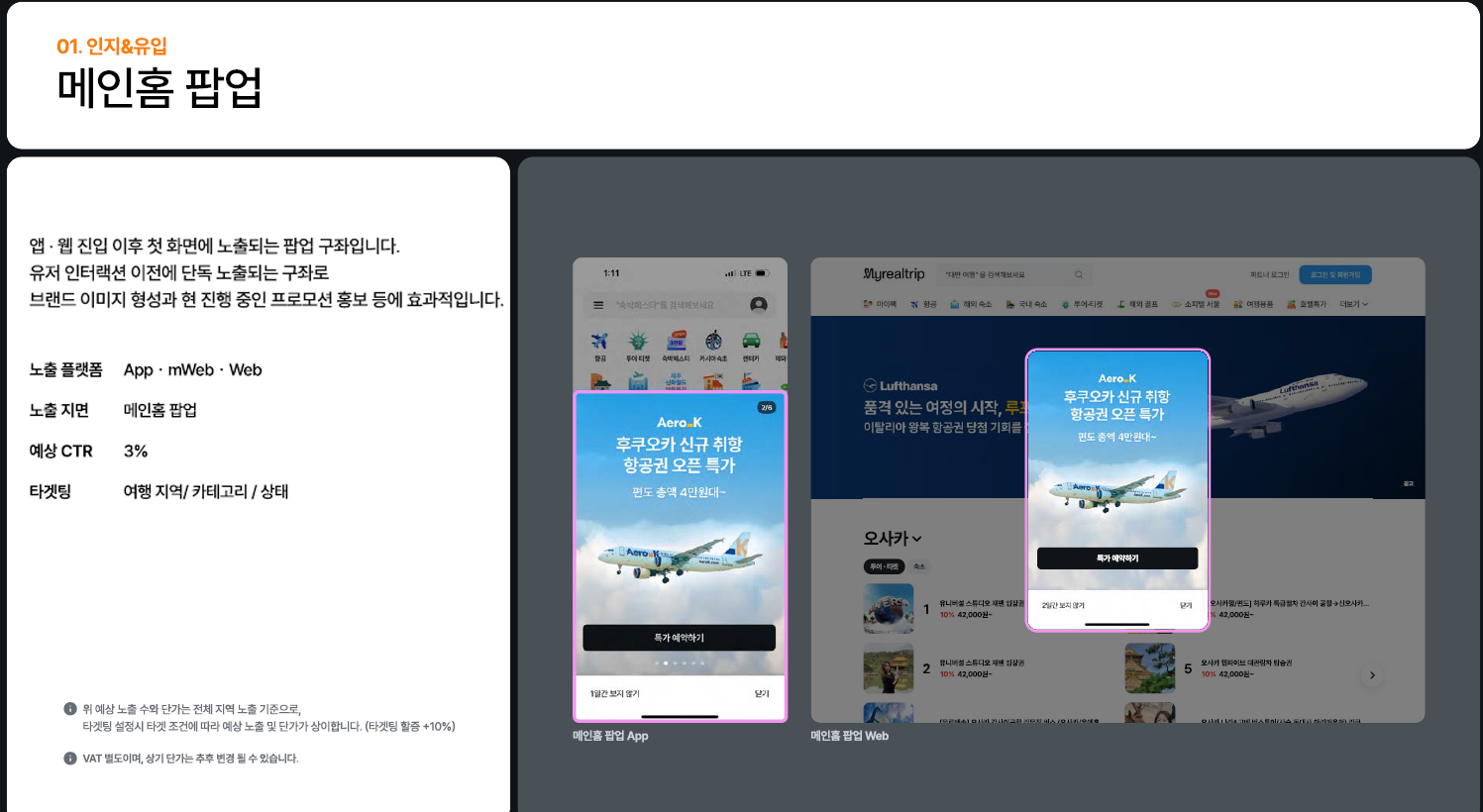Viewport: 1483px width, 812px height.
Task: Click the Myrealtrip logo on the web page
Action: (x=894, y=273)
